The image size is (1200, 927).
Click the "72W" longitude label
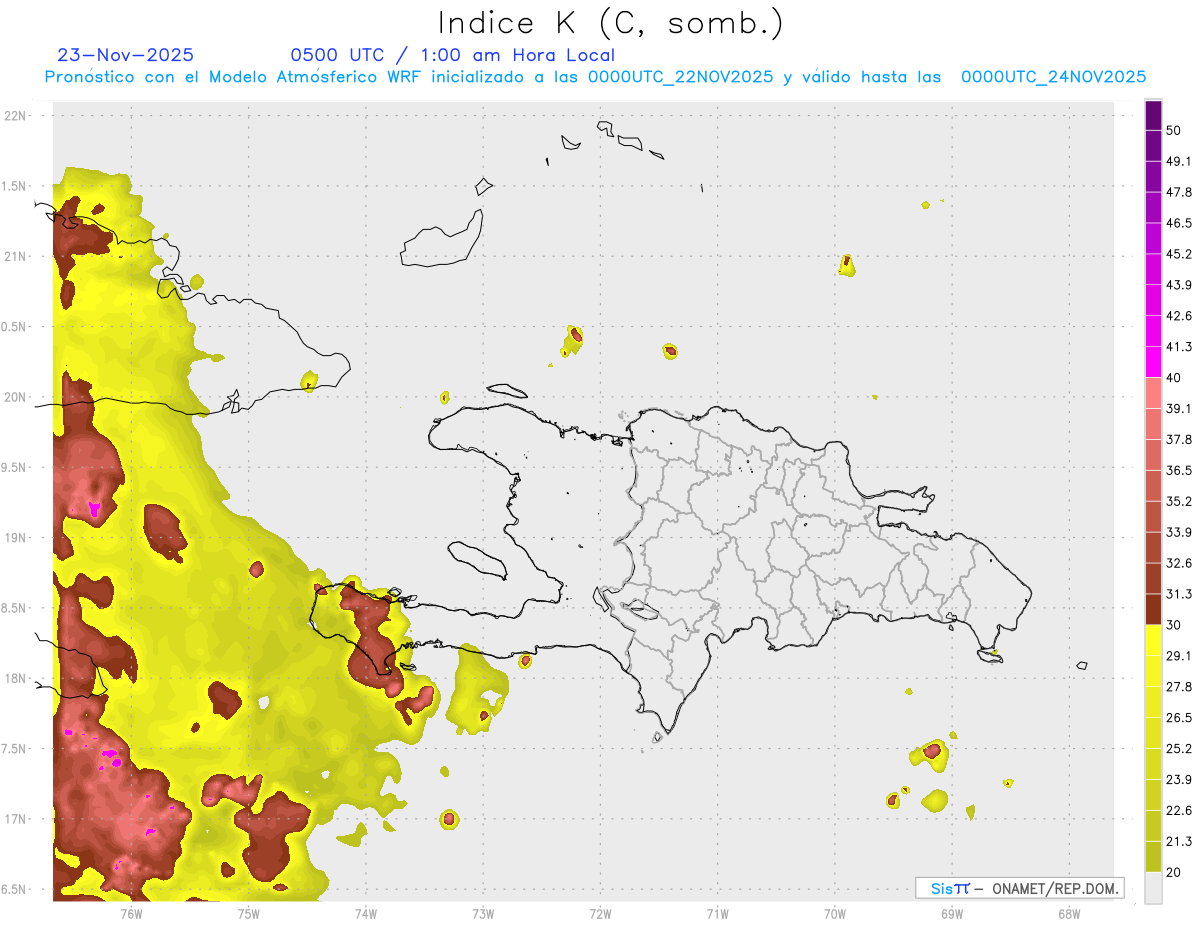(x=600, y=913)
